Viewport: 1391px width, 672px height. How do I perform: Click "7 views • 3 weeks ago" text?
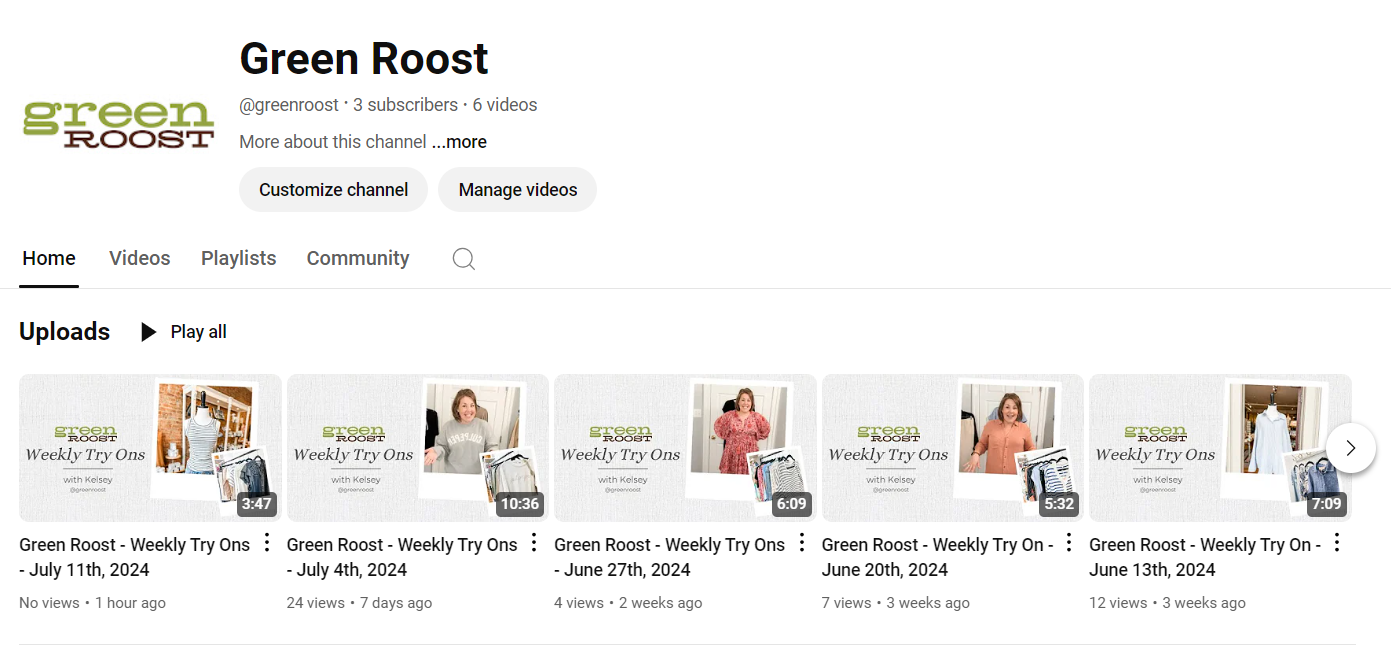(896, 603)
